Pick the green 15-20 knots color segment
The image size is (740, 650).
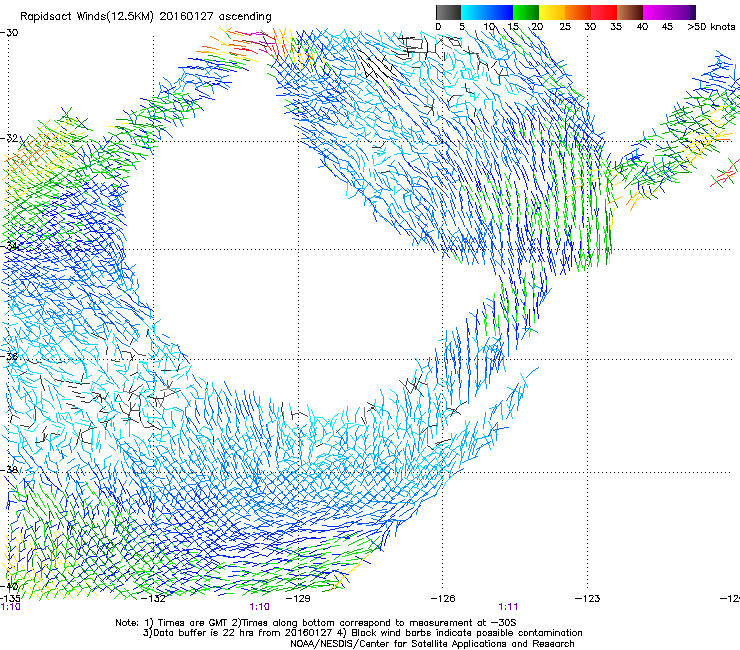(526, 12)
